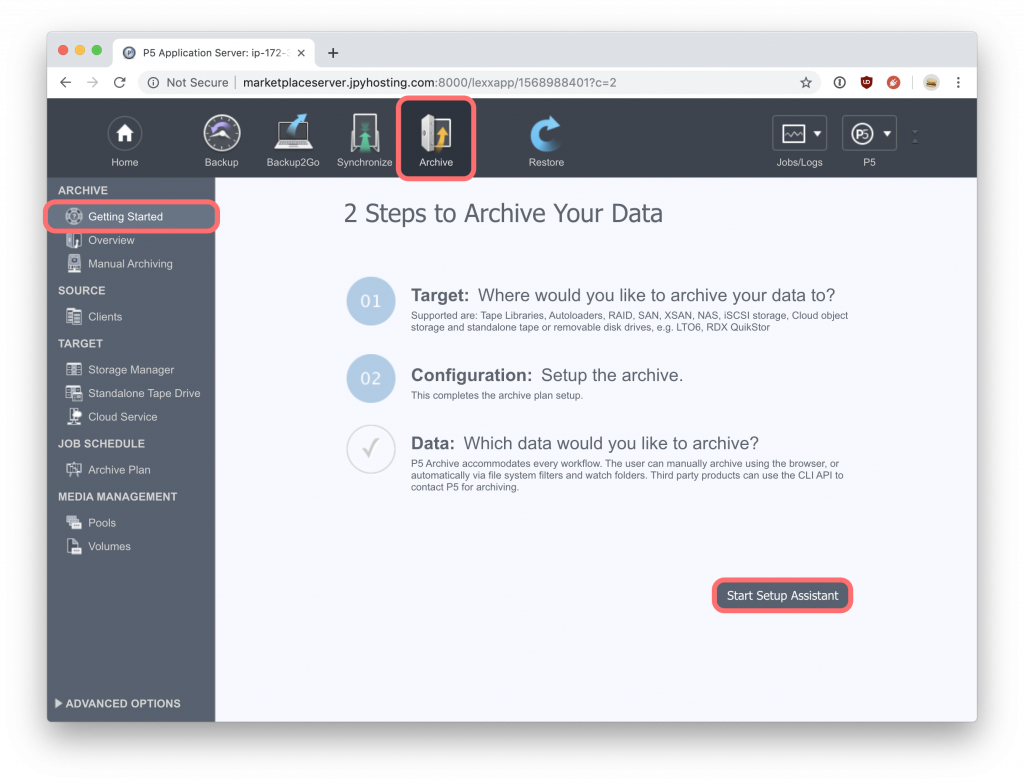Focus the browser address bar URL
1024x784 pixels.
[x=430, y=82]
